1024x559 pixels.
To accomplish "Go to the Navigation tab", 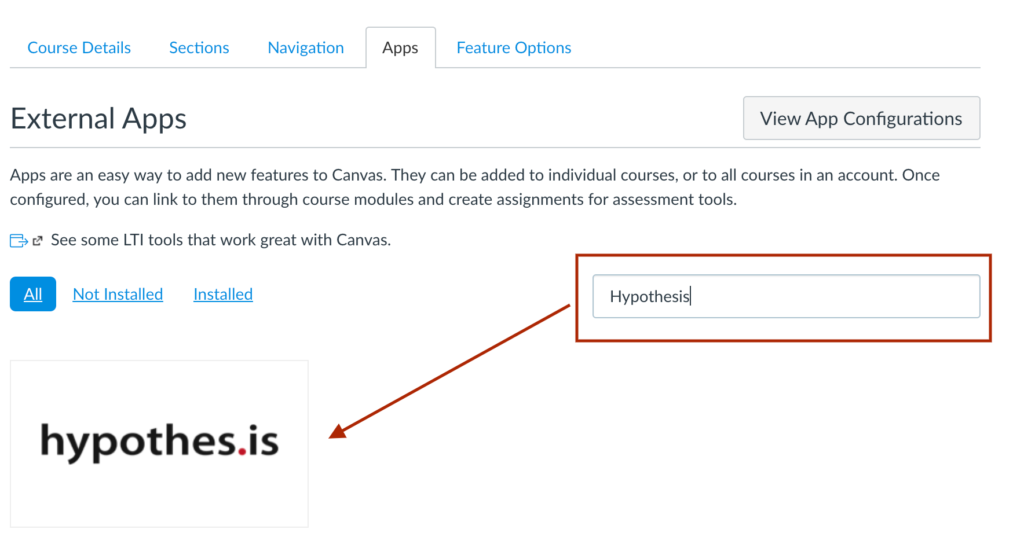I will point(306,48).
